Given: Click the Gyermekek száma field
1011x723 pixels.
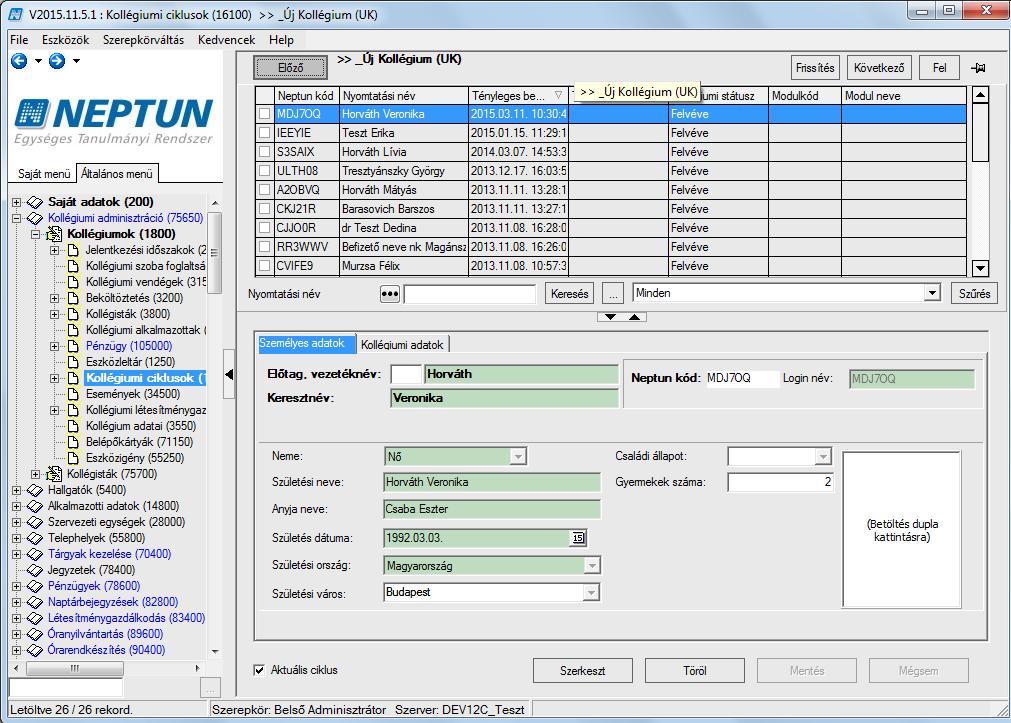Looking at the screenshot, I should (x=780, y=482).
